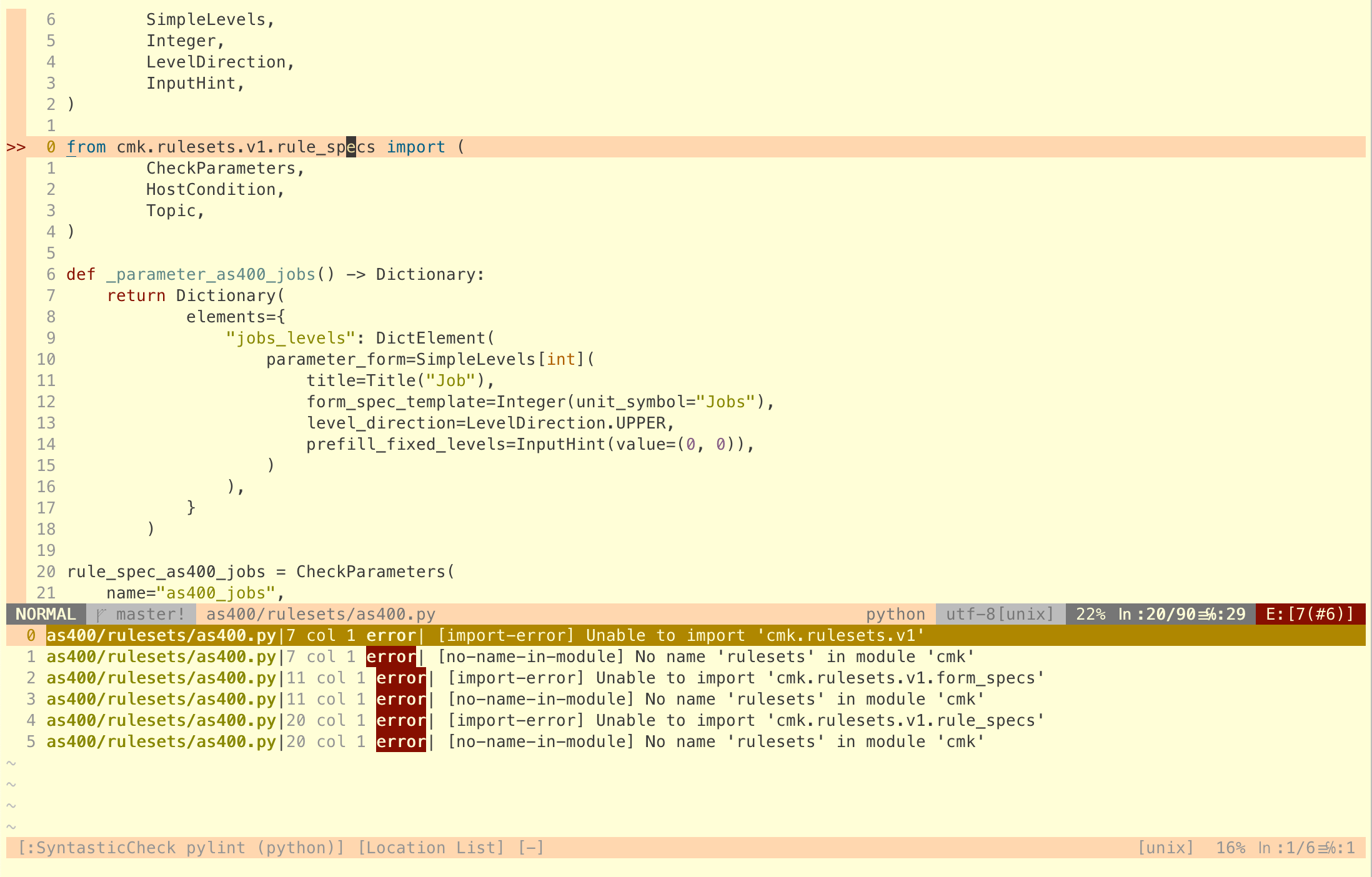Click the as400/rulesets/as400.py filename in statusline
This screenshot has height=877, width=1372.
pos(321,615)
